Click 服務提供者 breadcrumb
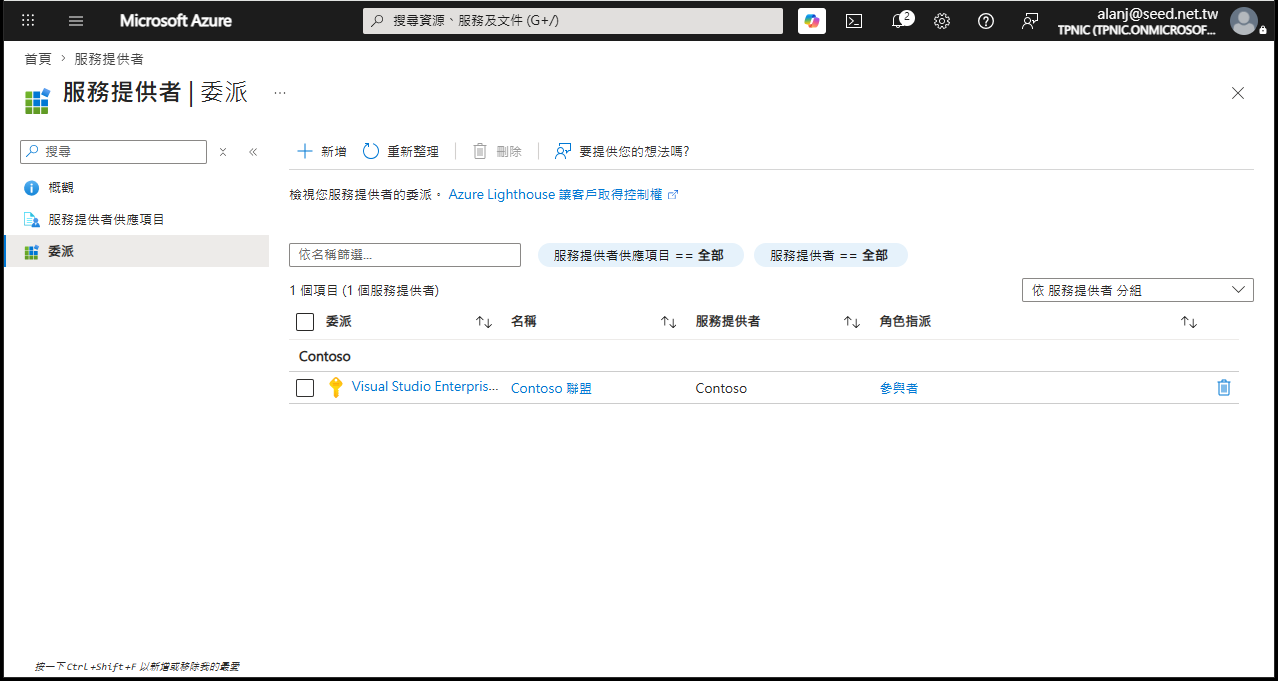This screenshot has height=681, width=1278. tap(109, 59)
